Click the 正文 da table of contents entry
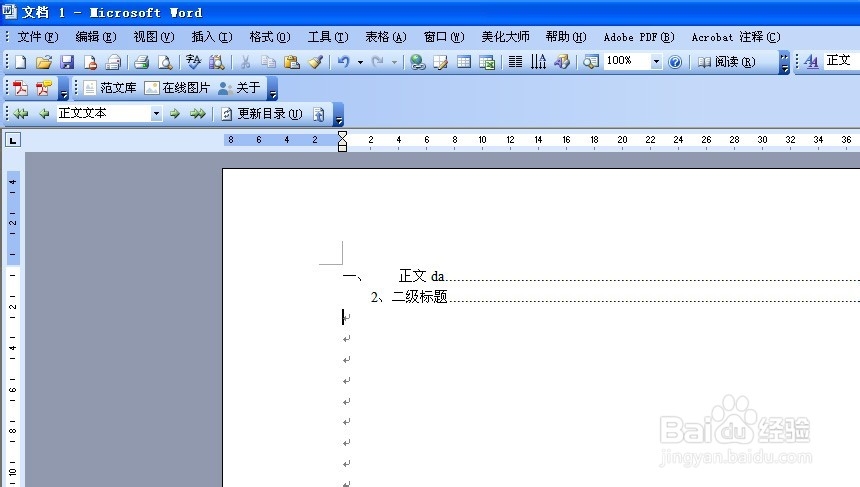Image resolution: width=860 pixels, height=487 pixels. (421, 275)
